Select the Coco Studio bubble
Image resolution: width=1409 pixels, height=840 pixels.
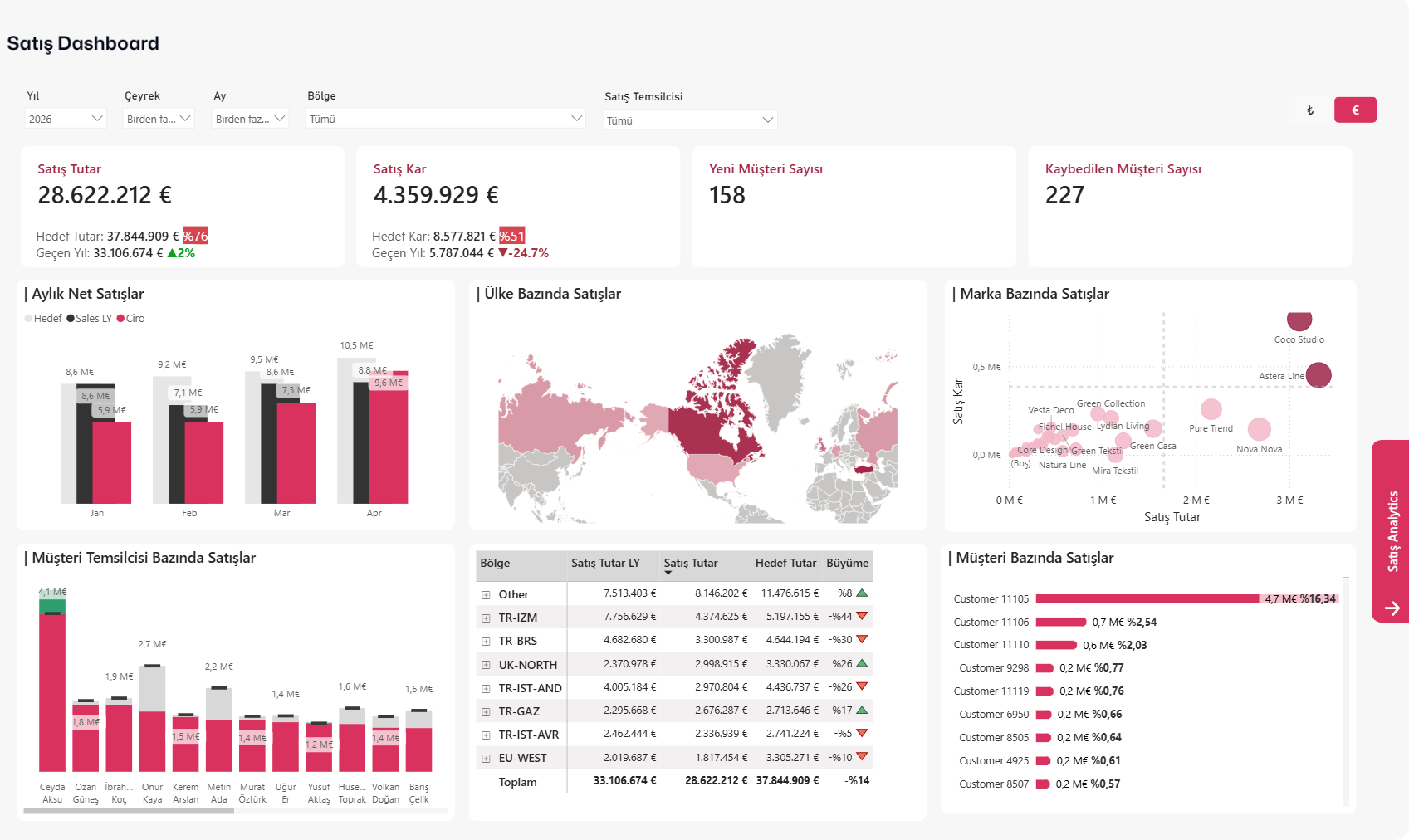point(1299,320)
